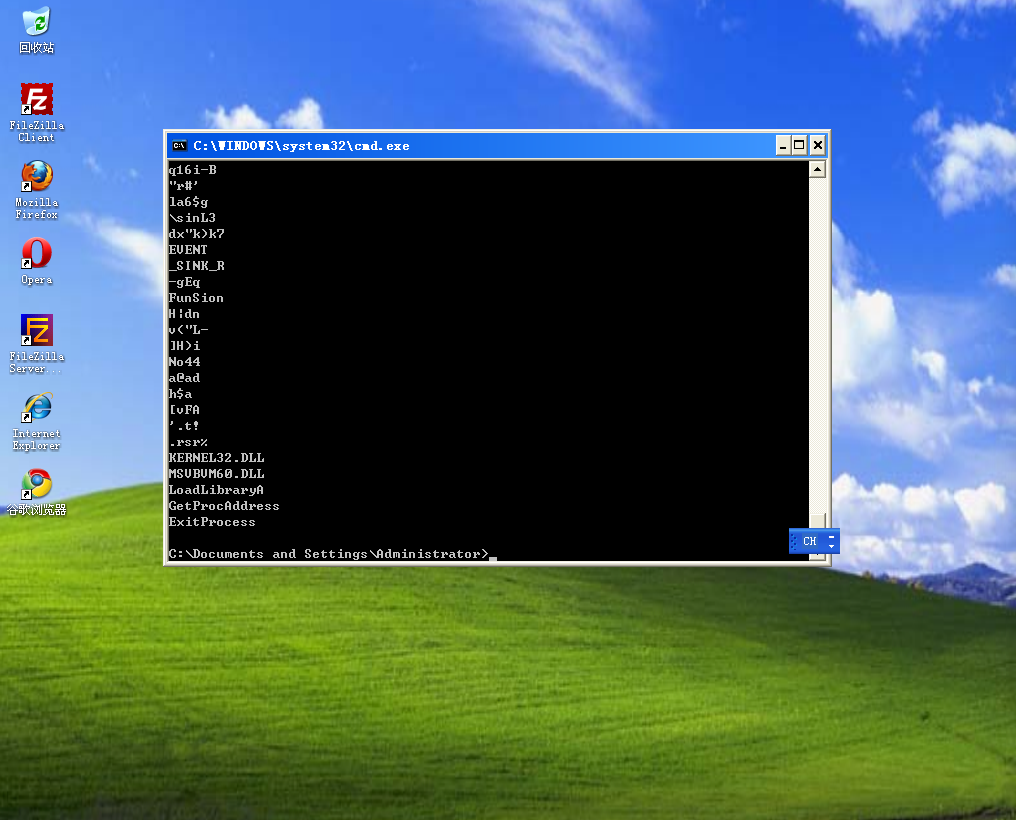Select the FileZilla Server desktop icon

(x=36, y=344)
